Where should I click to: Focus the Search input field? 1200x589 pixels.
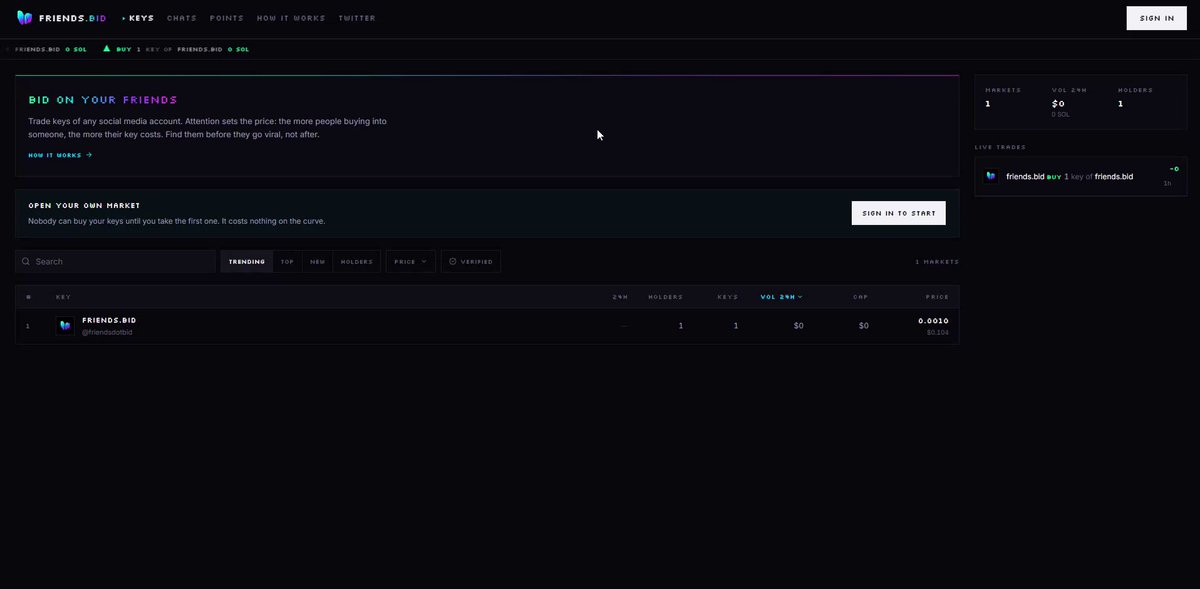pyautogui.click(x=116, y=262)
